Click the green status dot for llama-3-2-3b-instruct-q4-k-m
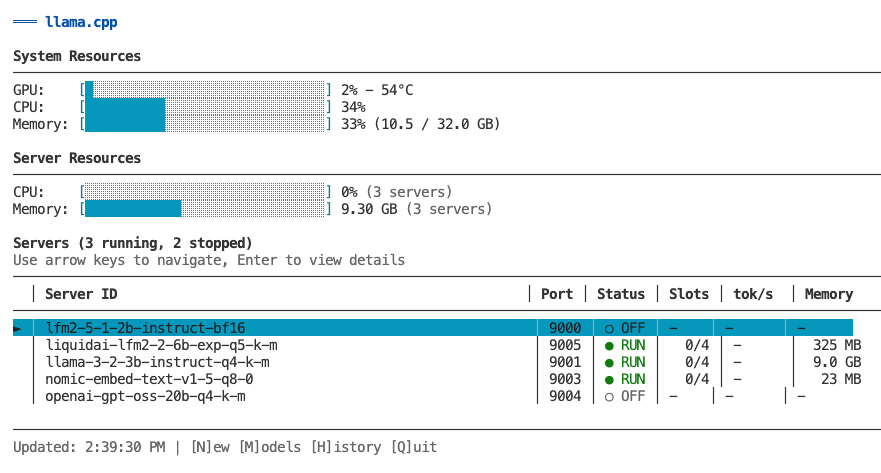Screen dimensions: 881x473 coord(609,362)
